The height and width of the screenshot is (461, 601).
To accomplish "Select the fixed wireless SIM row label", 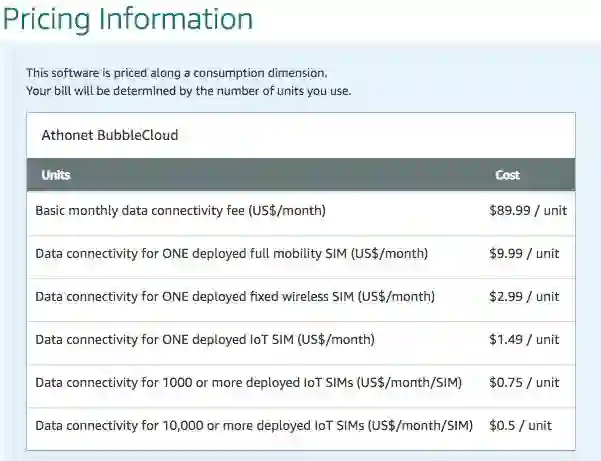I will click(235, 297).
